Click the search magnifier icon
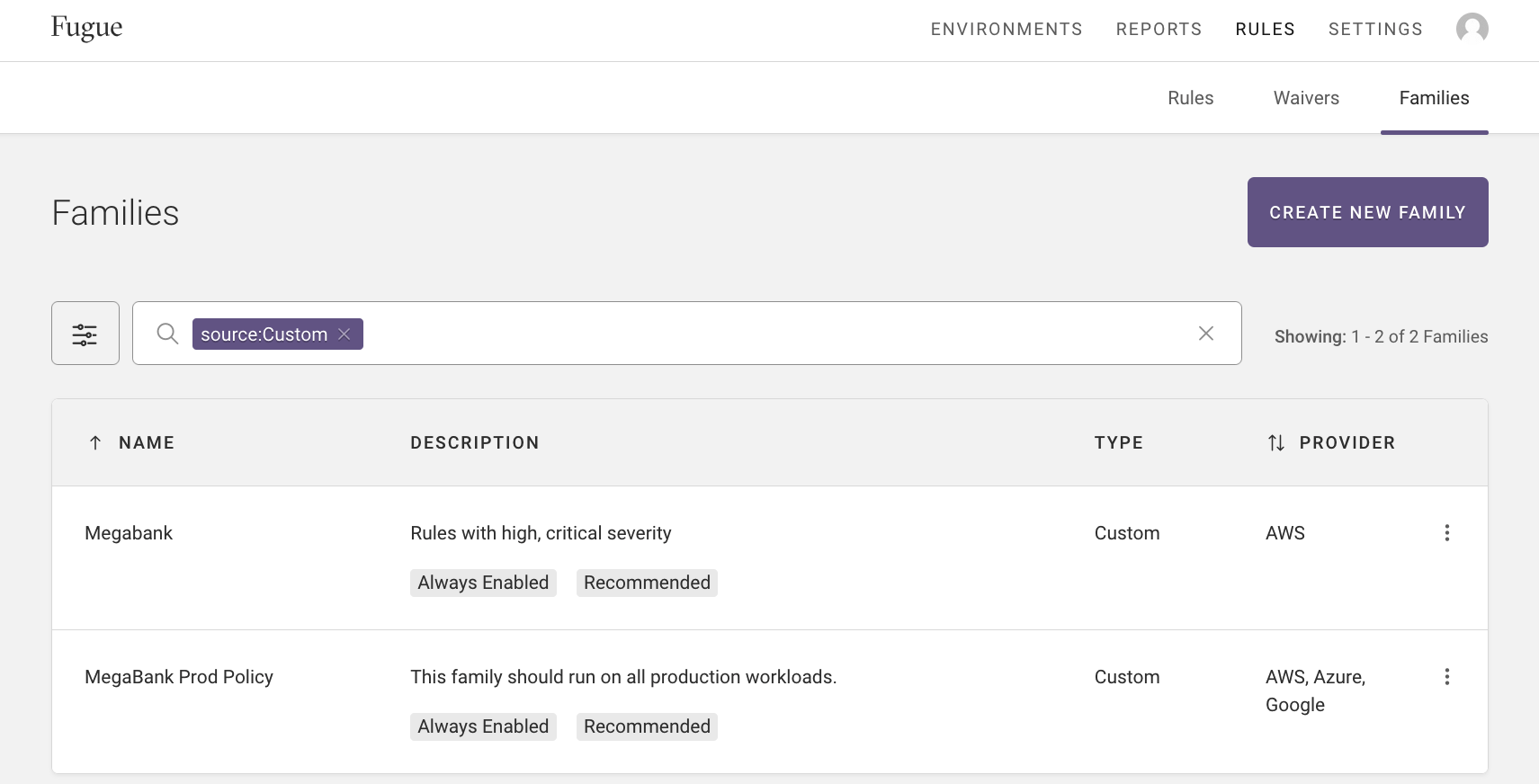The height and width of the screenshot is (784, 1539). coord(167,334)
